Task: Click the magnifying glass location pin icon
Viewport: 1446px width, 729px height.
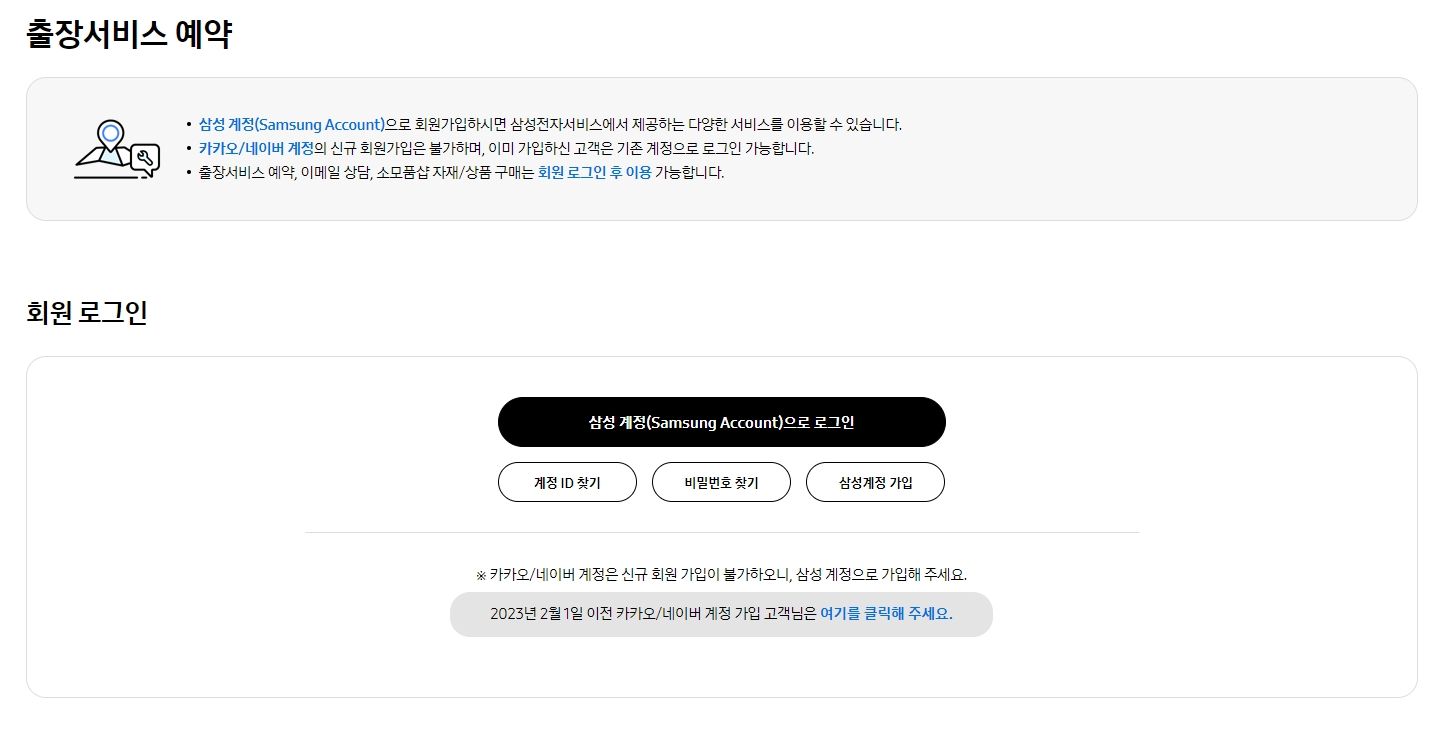Action: (x=110, y=131)
